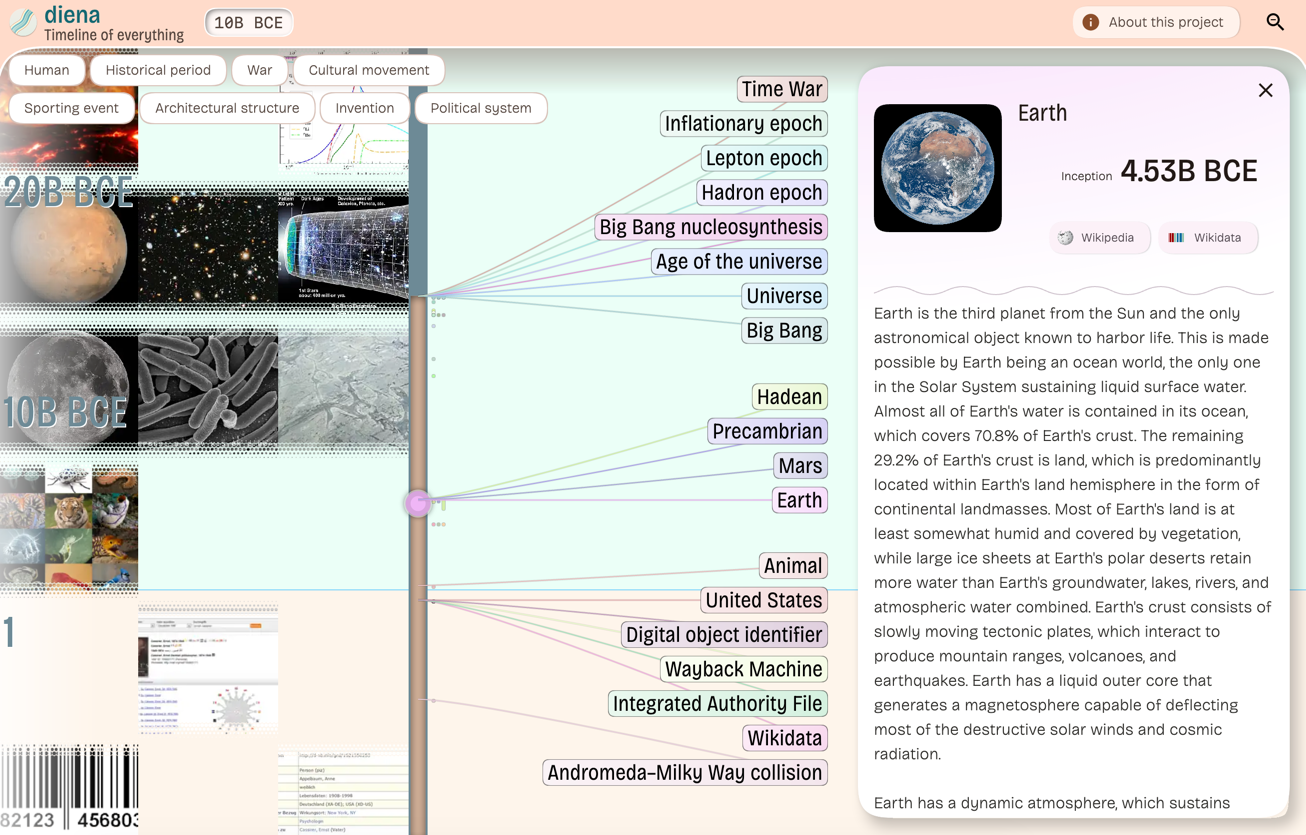The width and height of the screenshot is (1306, 835).
Task: Click the bacteria microscope thumbnail
Action: click(x=208, y=389)
